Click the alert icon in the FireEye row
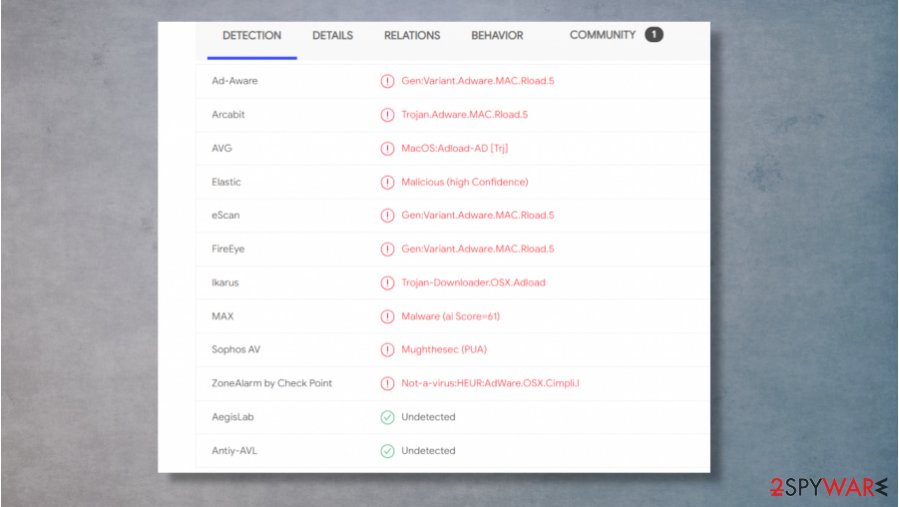Image resolution: width=899 pixels, height=507 pixels. tap(388, 249)
